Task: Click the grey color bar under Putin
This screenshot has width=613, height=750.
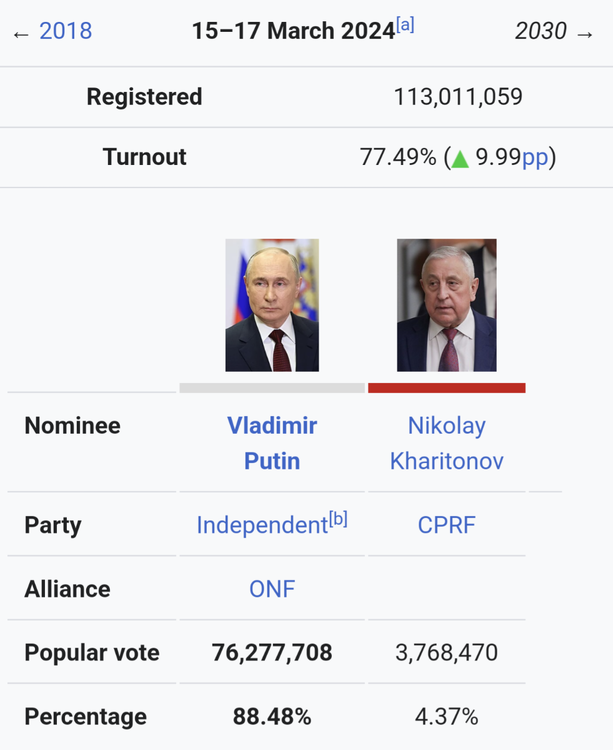Action: pyautogui.click(x=272, y=388)
